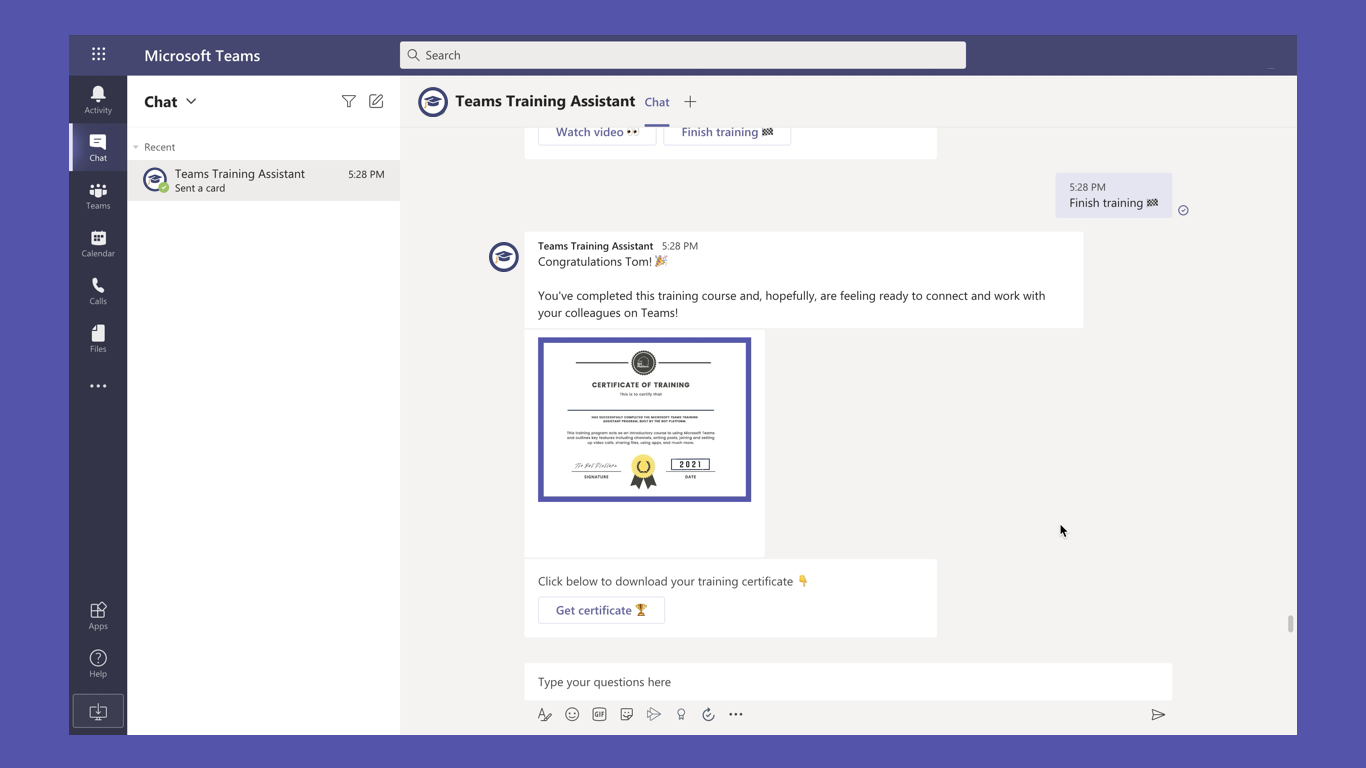The image size is (1366, 768).
Task: Download the desktop app
Action: click(98, 711)
